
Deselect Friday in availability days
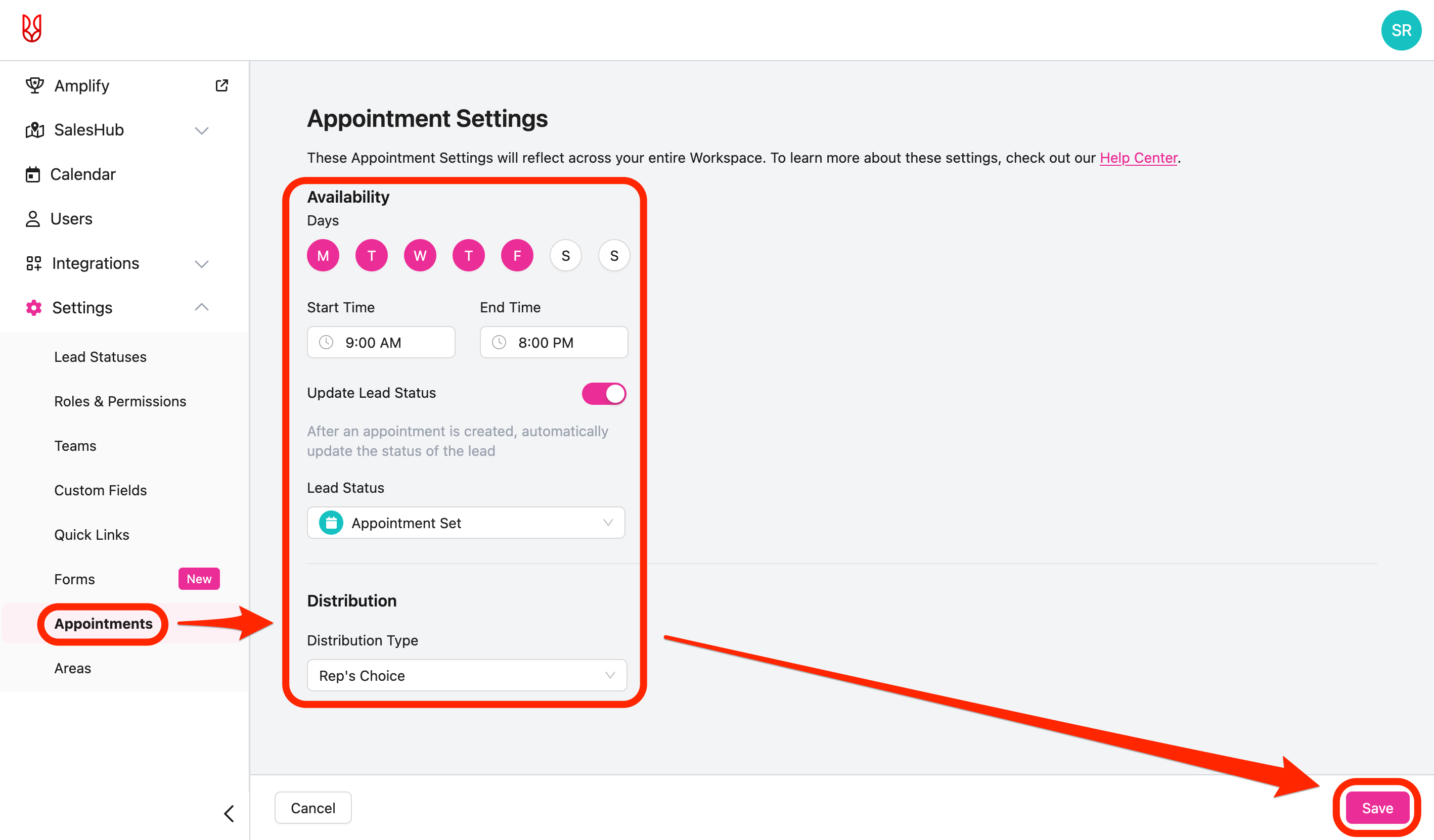point(517,256)
